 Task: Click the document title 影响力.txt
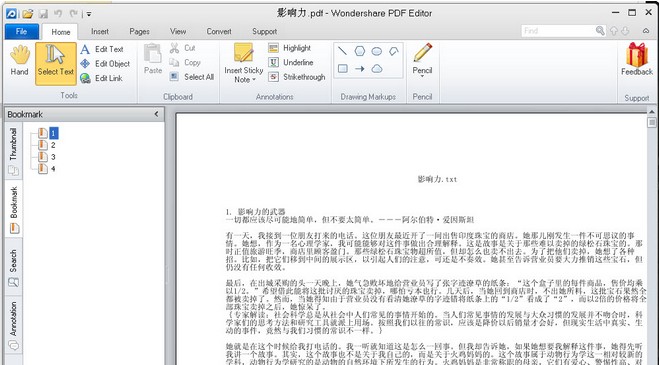point(437,179)
